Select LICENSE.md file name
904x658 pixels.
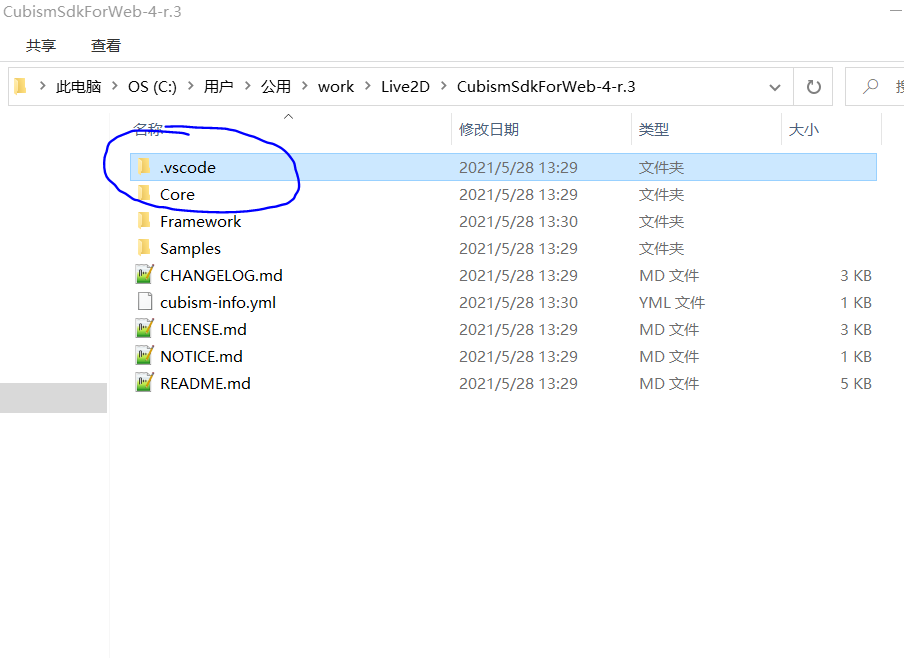(204, 329)
